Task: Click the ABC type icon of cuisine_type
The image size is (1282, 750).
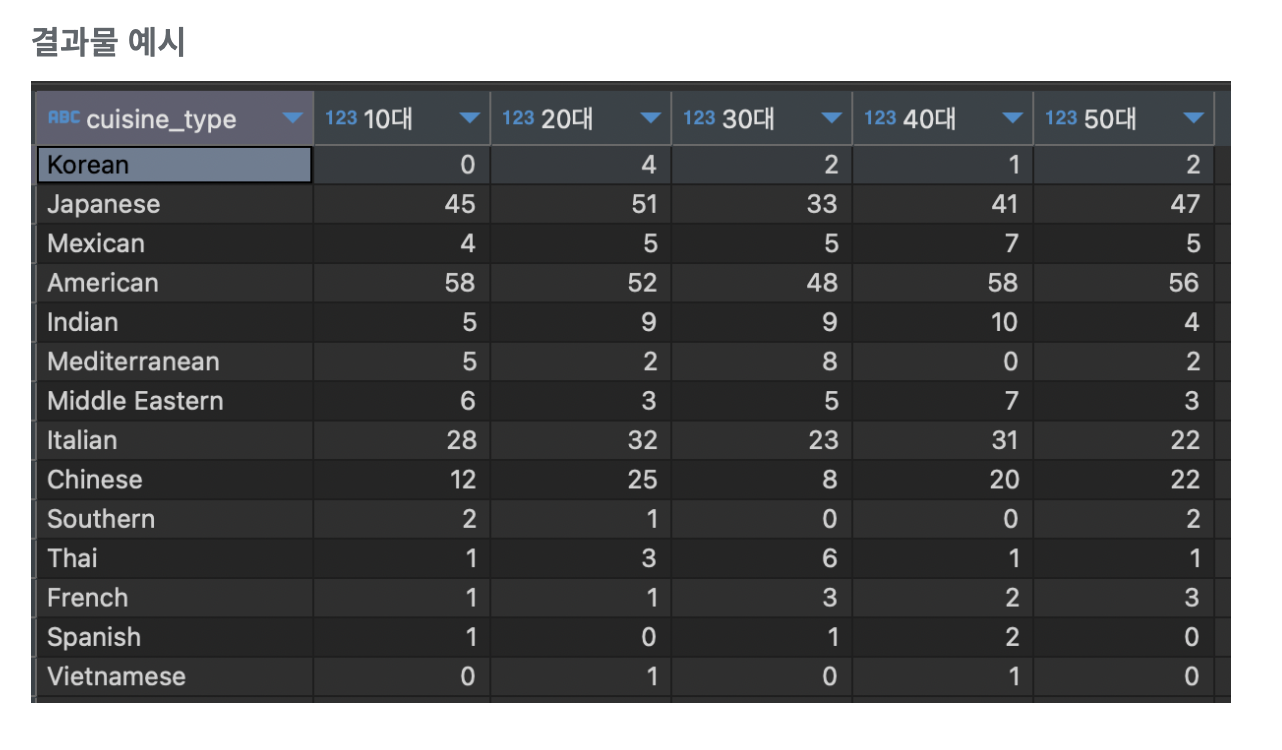Action: [x=63, y=118]
